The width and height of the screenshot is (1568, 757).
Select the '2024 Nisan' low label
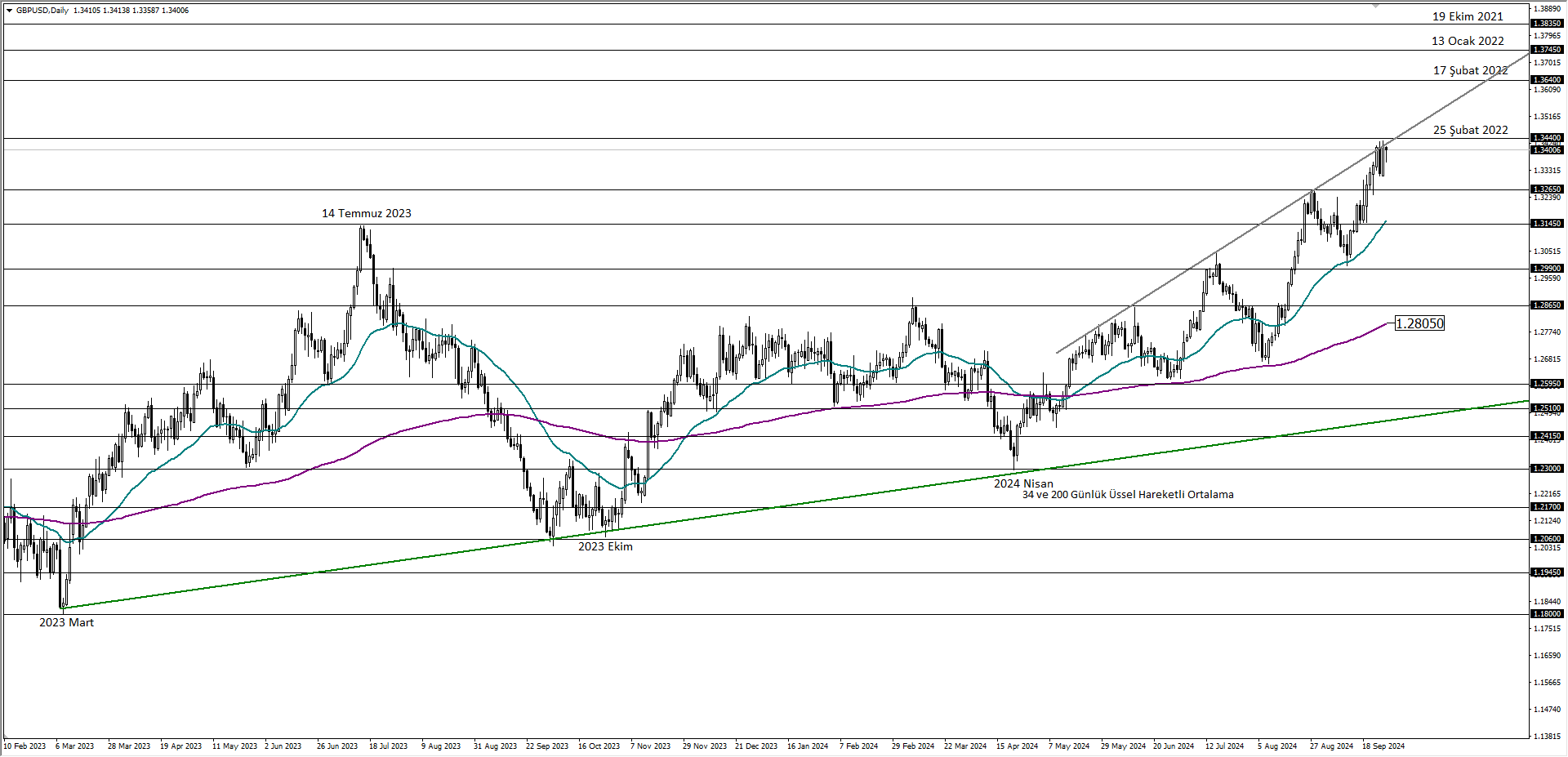point(1023,483)
